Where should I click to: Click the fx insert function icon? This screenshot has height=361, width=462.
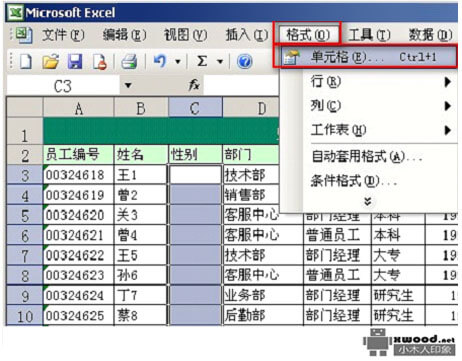click(x=194, y=86)
